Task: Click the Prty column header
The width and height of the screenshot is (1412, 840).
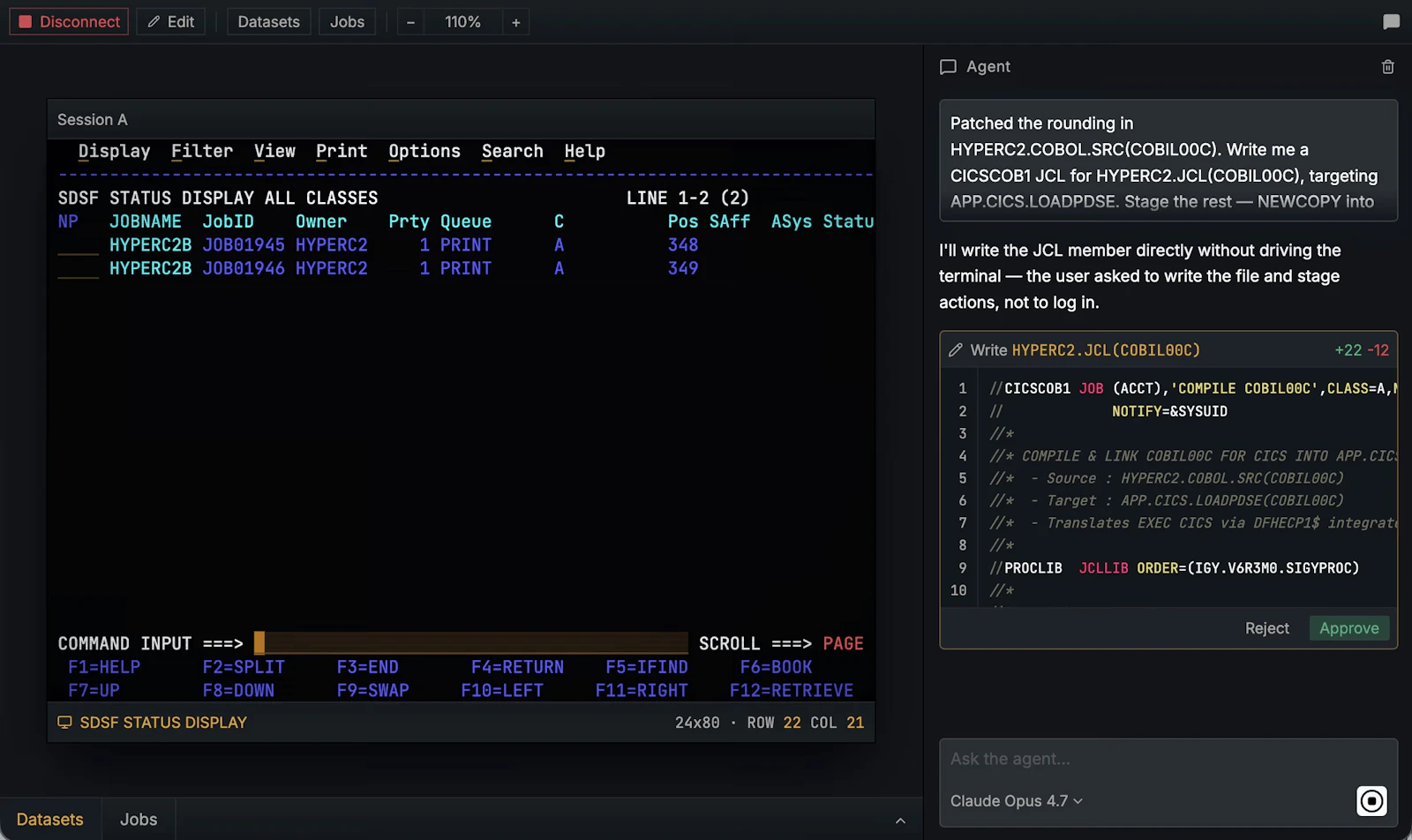Action: [409, 221]
